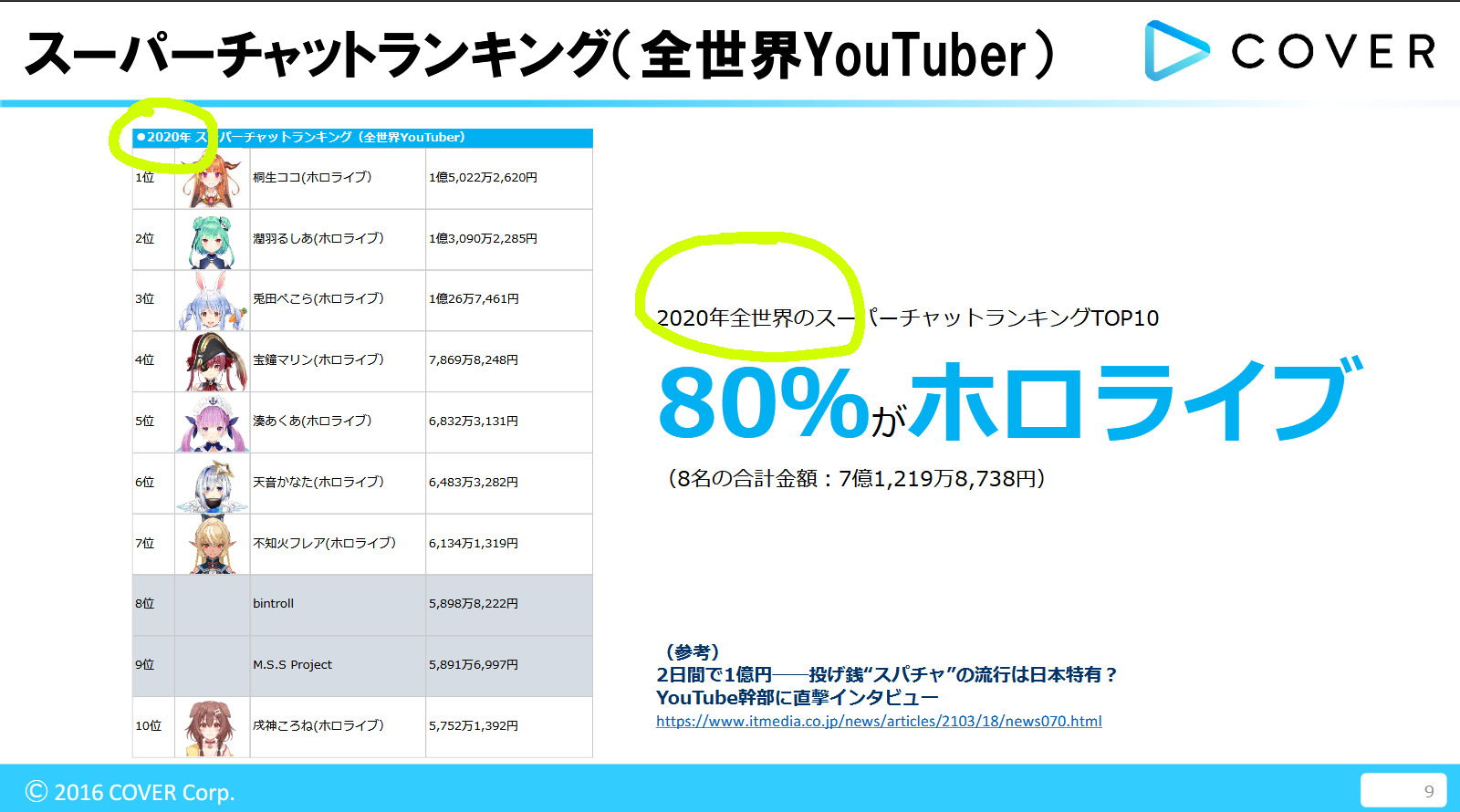Open the itmedia.co.jp news article link
Viewport: 1460px width, 812px height.
tap(879, 721)
